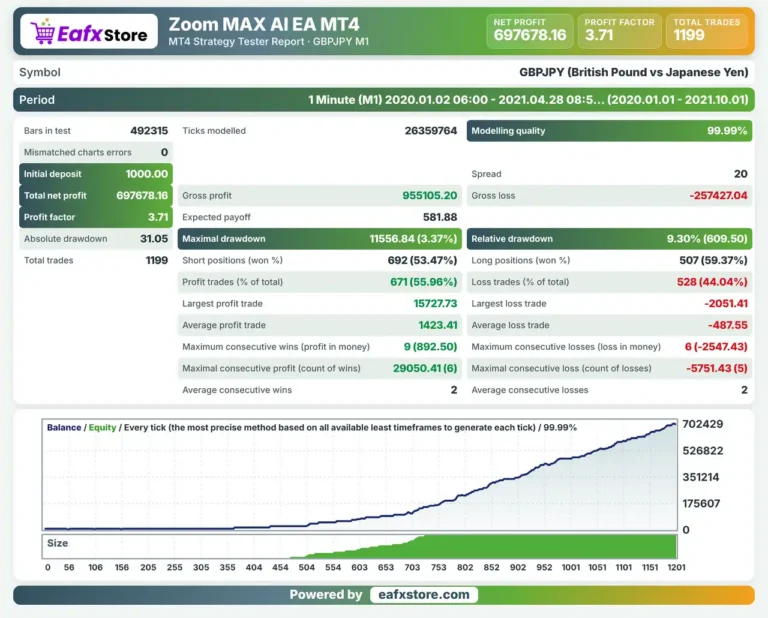Image resolution: width=768 pixels, height=618 pixels.
Task: Select Loss trades value 528 (44.04%)
Action: coord(712,282)
